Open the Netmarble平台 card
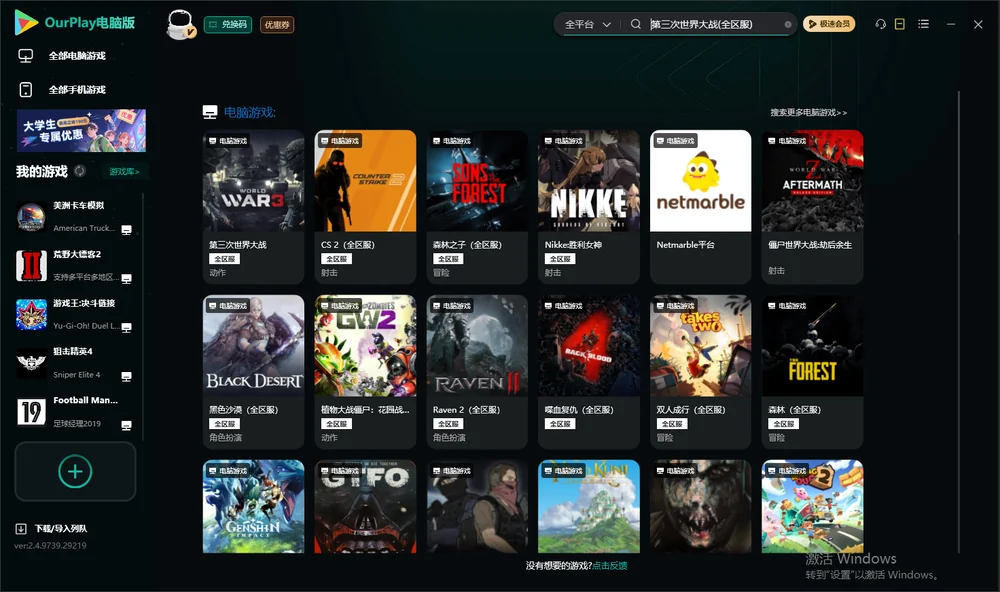 [x=700, y=207]
